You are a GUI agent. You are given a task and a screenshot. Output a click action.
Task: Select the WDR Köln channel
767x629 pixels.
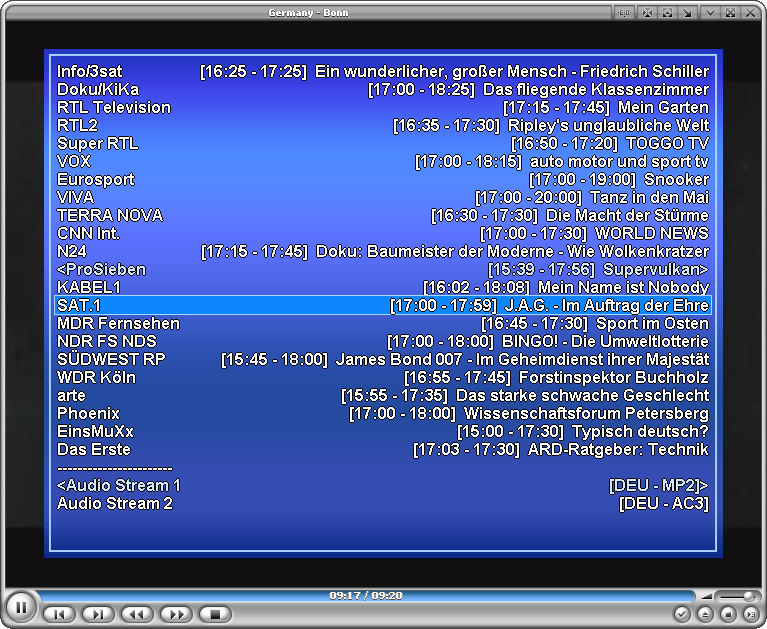383,378
